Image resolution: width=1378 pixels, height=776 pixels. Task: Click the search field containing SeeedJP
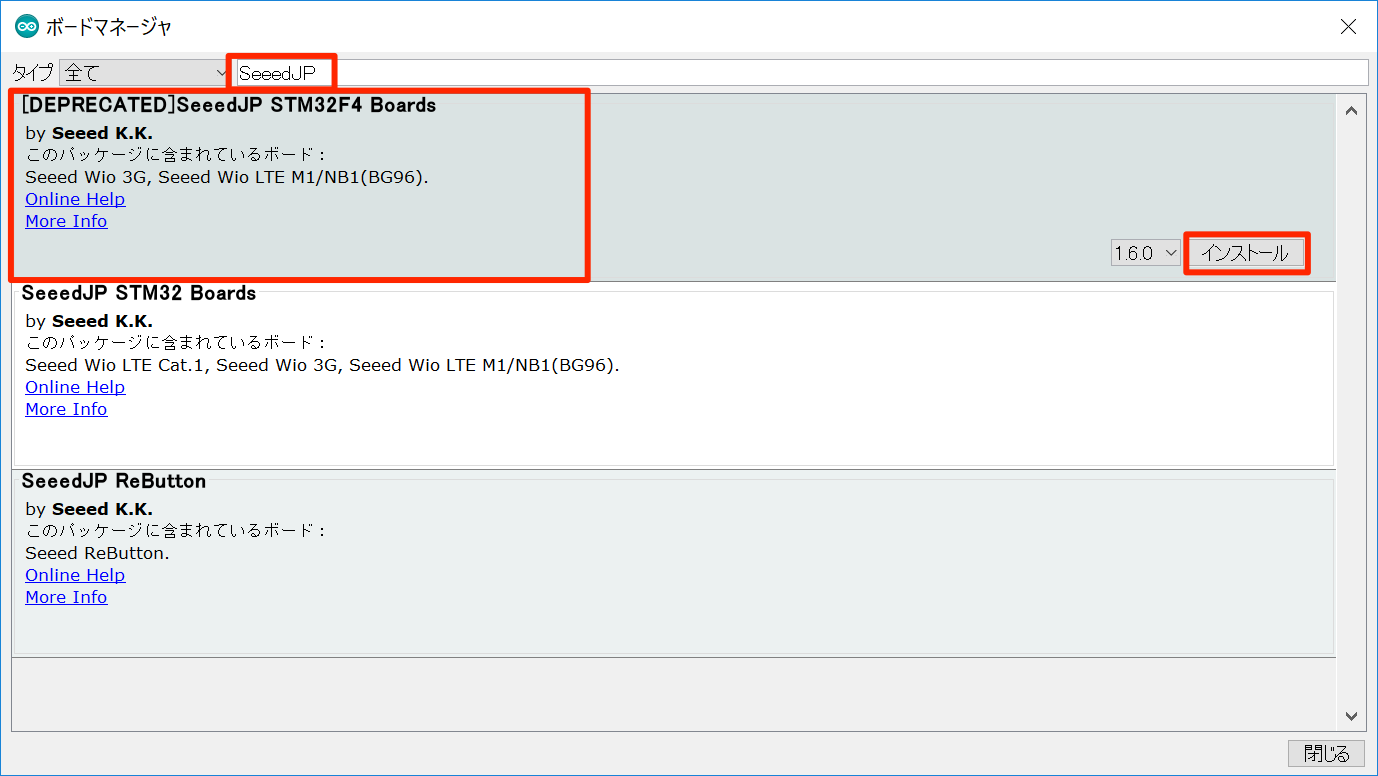coord(802,73)
